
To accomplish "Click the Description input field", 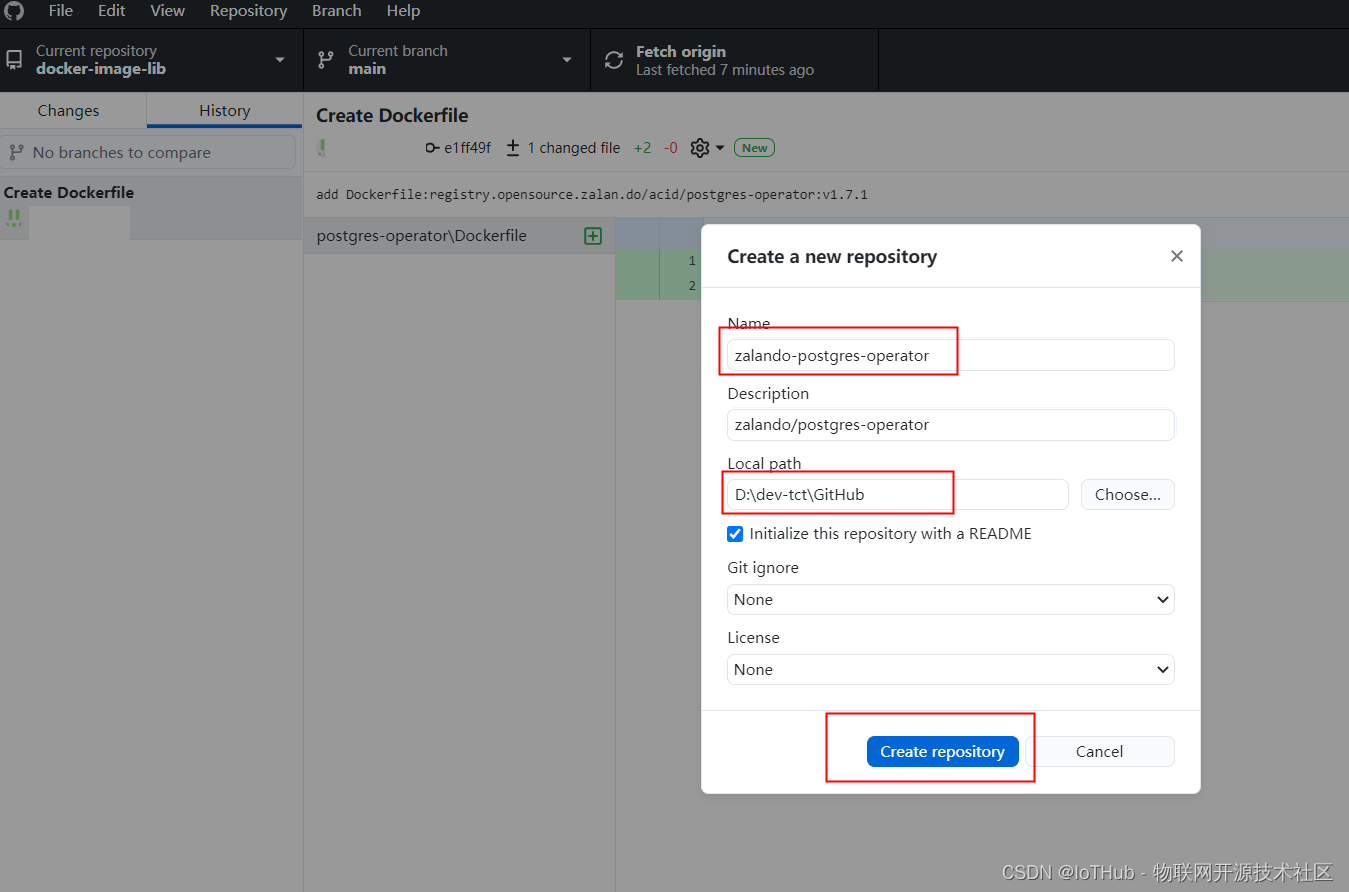I will click(x=950, y=425).
